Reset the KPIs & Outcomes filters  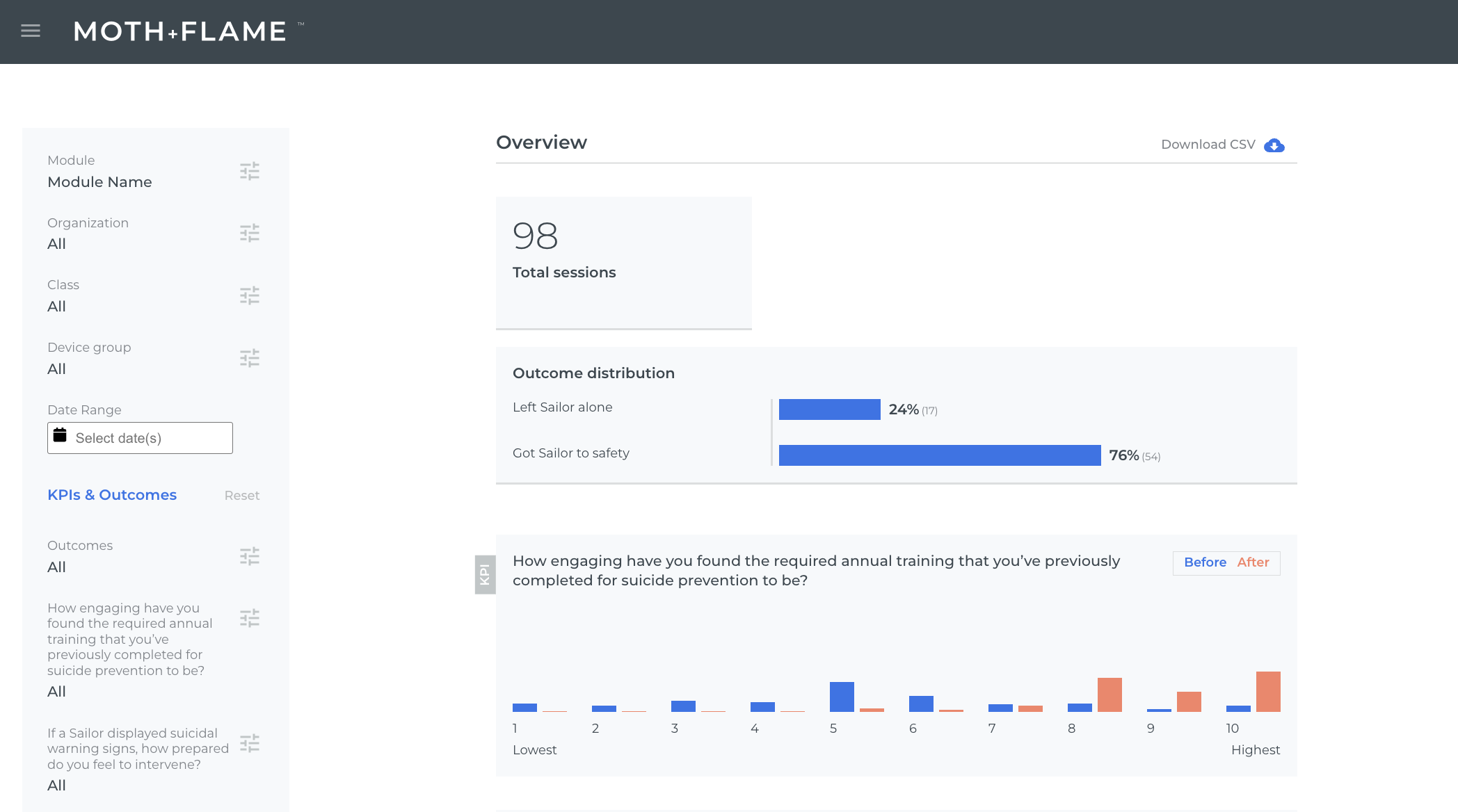[241, 496]
